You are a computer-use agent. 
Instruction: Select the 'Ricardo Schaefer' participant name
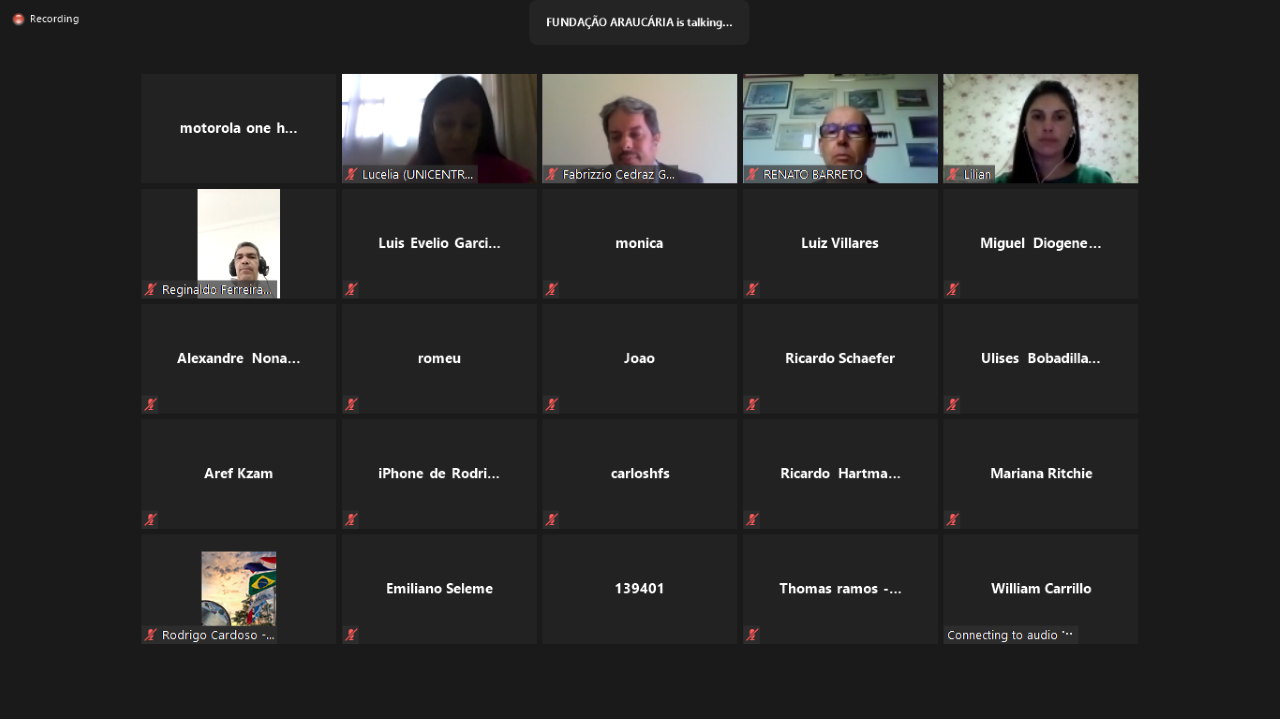tap(840, 358)
